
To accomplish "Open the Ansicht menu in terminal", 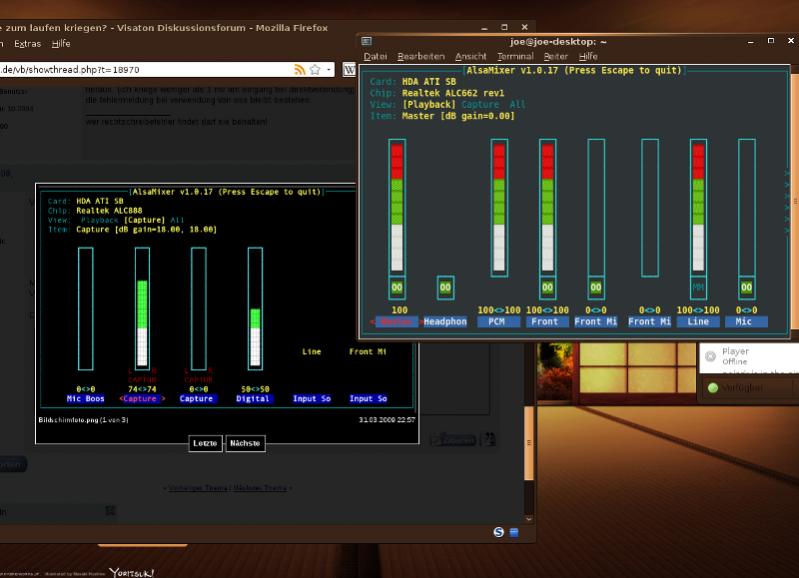I will tap(470, 56).
